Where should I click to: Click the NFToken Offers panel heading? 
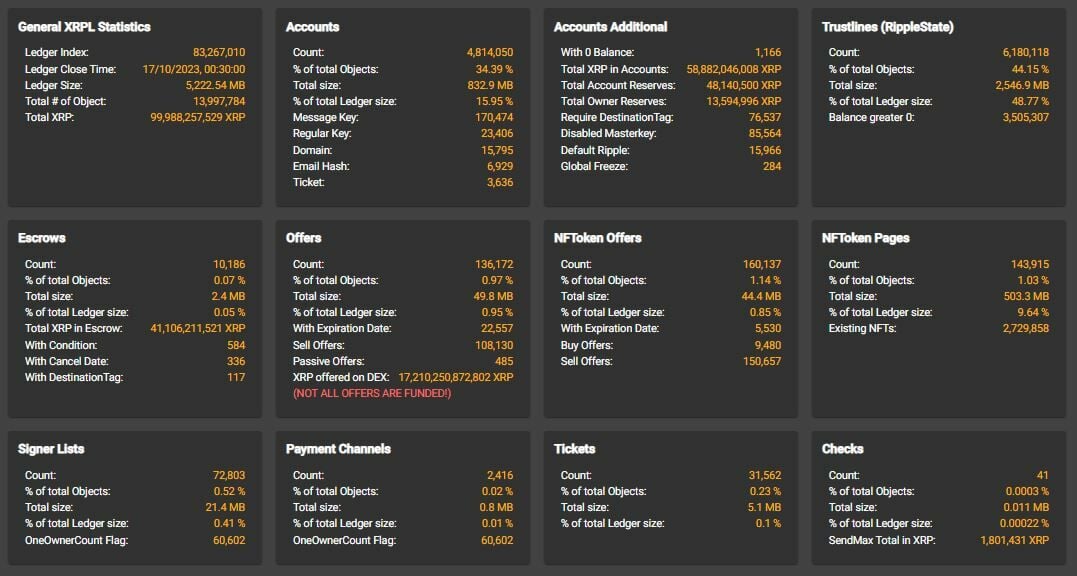tap(597, 238)
